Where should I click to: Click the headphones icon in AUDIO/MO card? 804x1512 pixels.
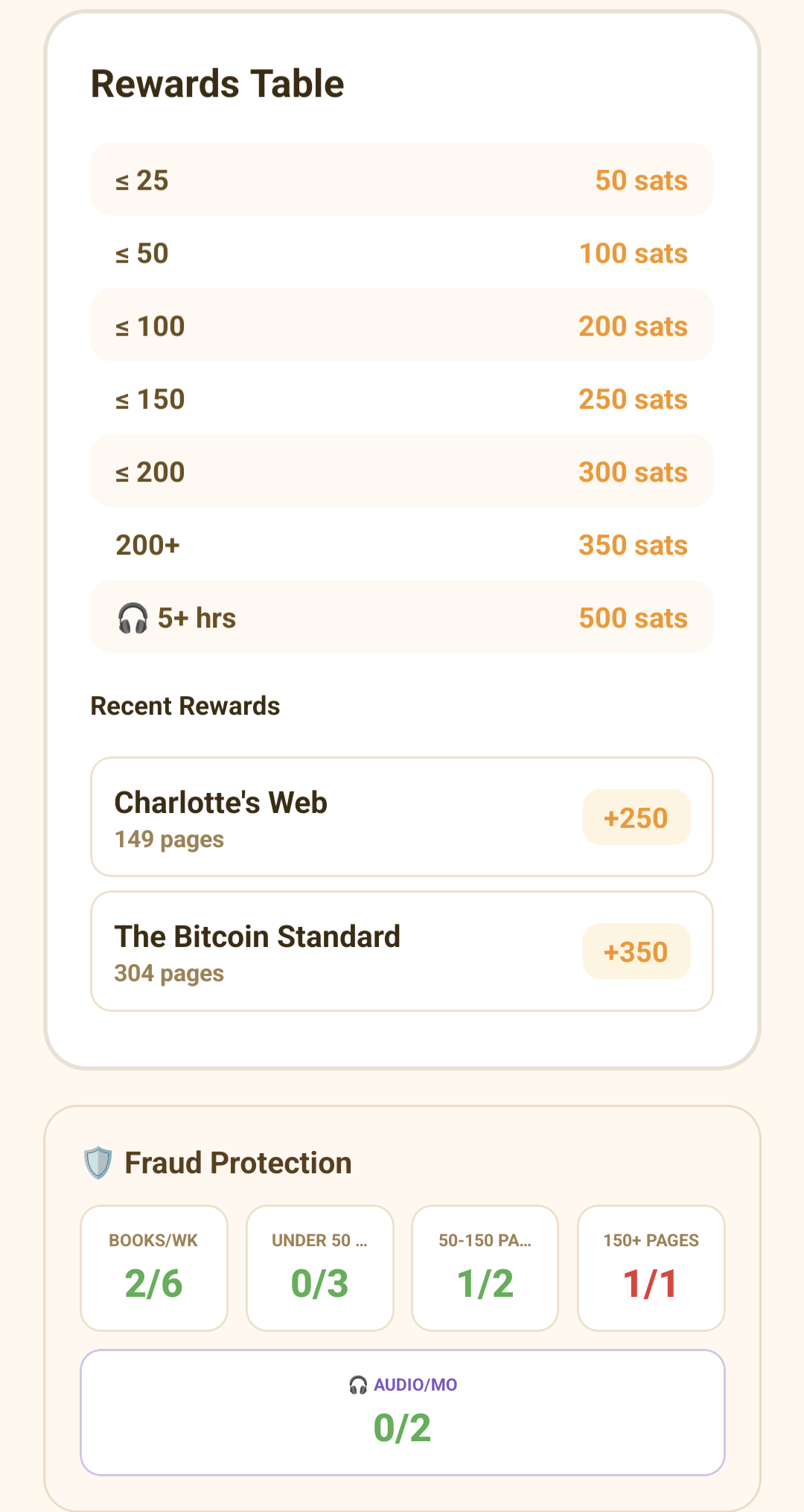tap(358, 1385)
